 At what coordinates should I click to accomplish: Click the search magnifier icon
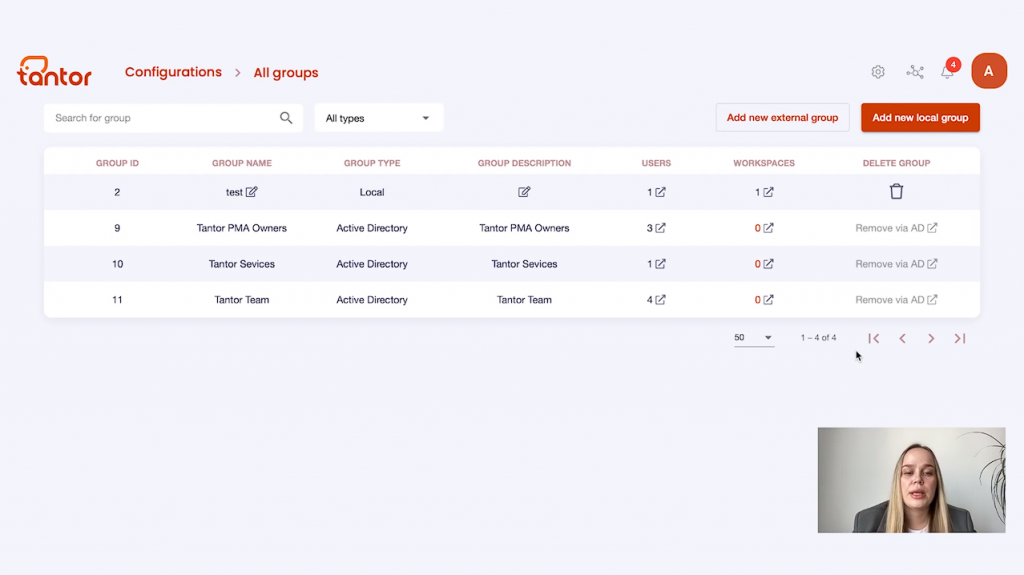pos(286,118)
